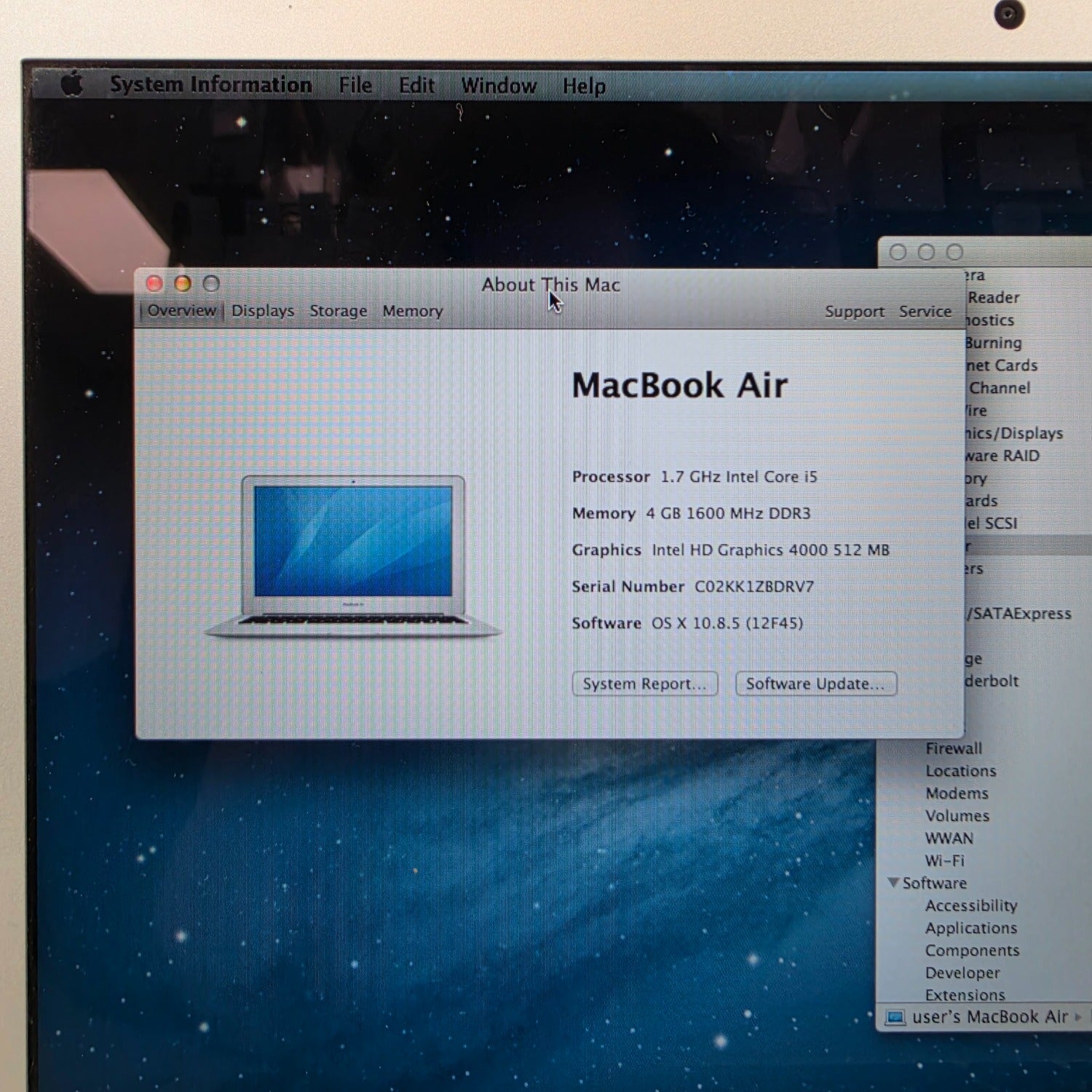The height and width of the screenshot is (1092, 1092).
Task: Select Modems in System Information sidebar
Action: 957,794
